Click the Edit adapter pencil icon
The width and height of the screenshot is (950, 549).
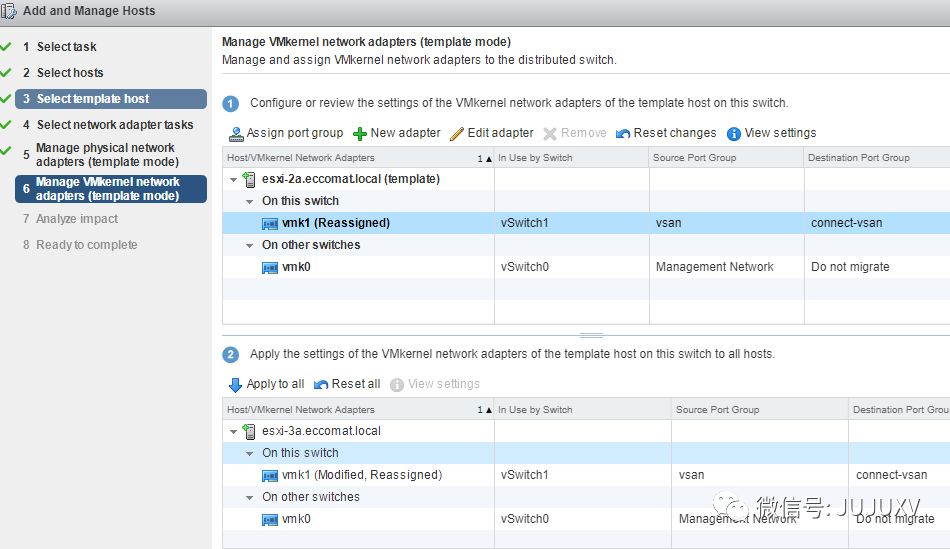[x=457, y=134]
